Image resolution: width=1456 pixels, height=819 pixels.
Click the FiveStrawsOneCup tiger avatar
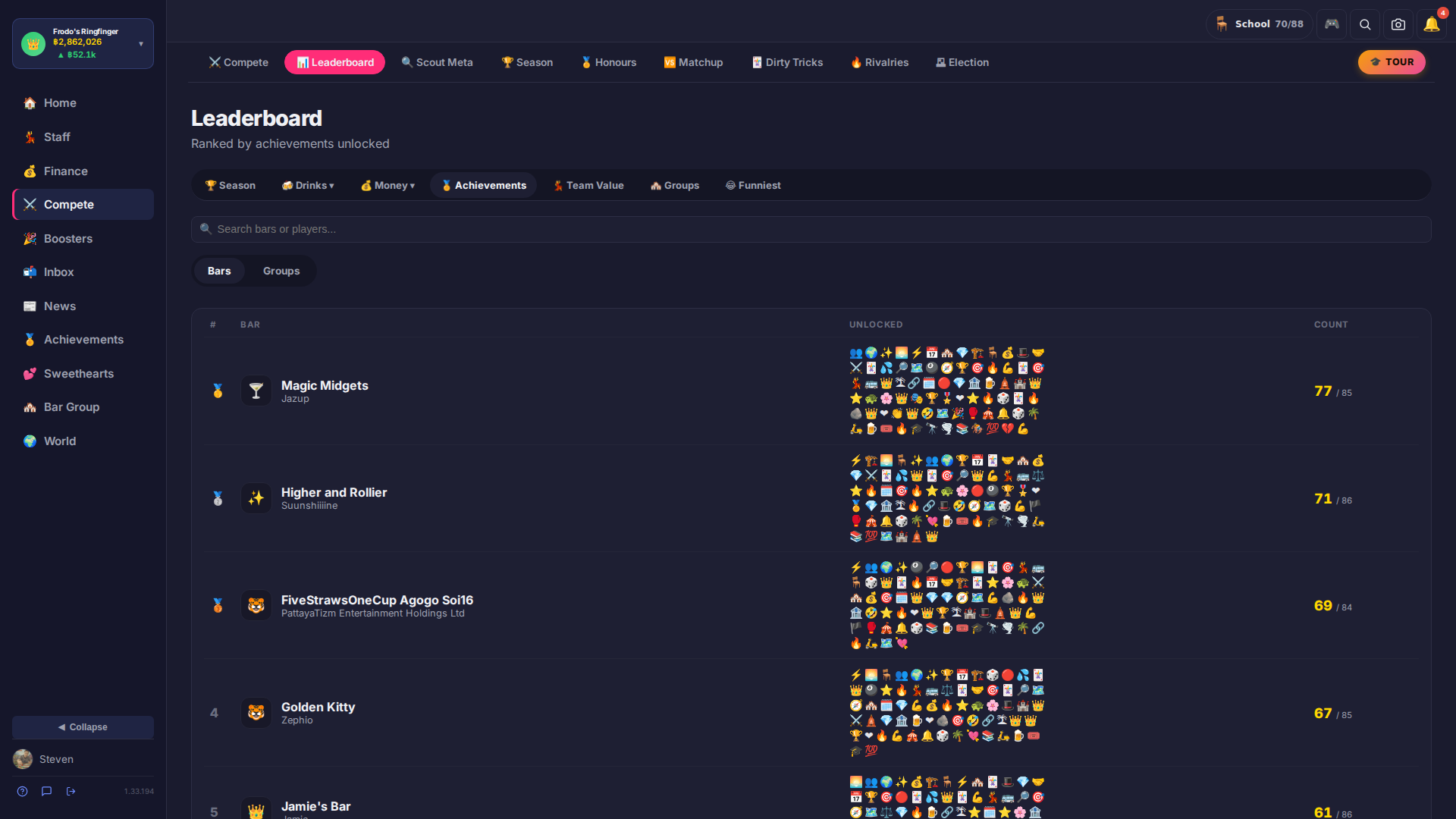[256, 605]
